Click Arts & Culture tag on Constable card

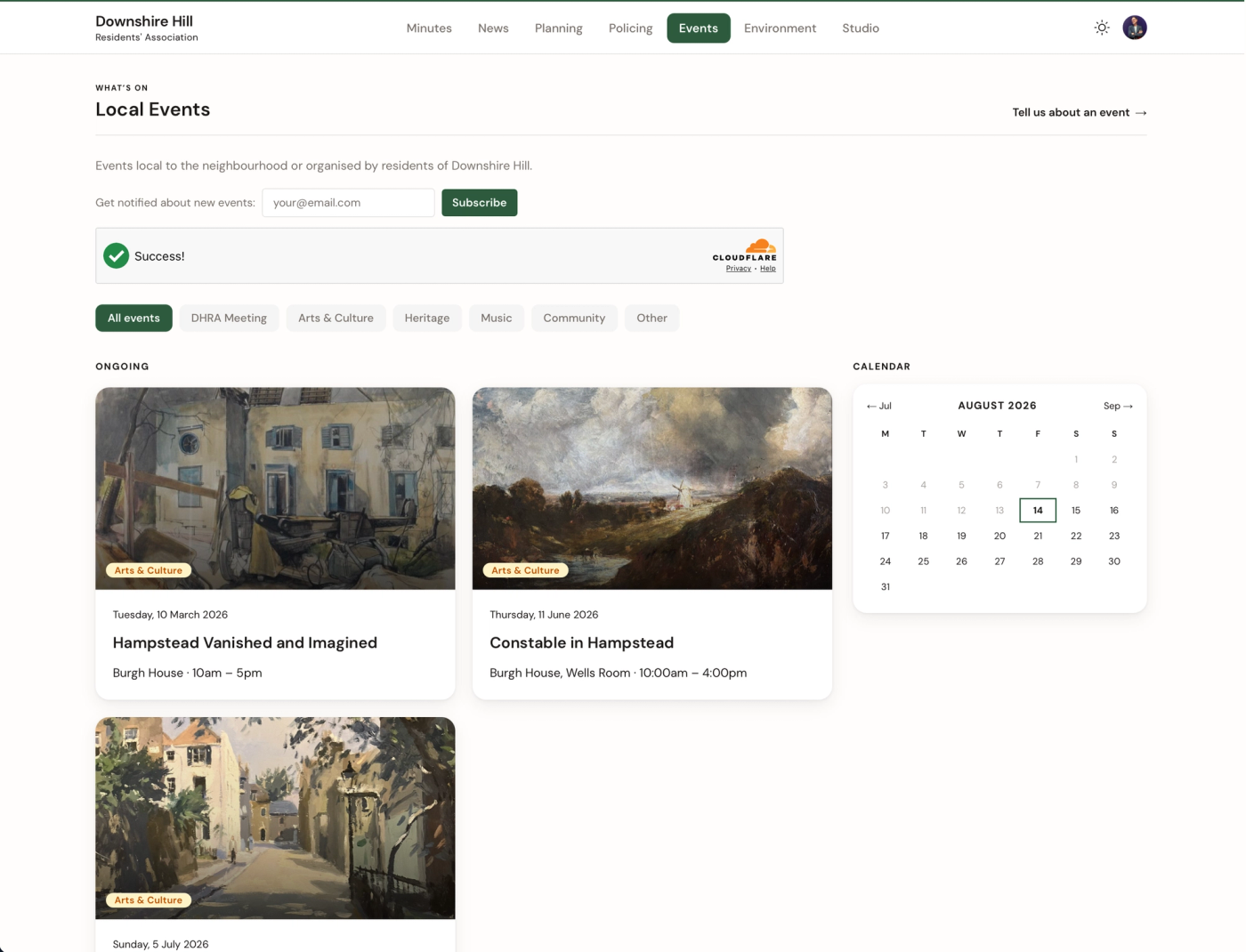(525, 570)
